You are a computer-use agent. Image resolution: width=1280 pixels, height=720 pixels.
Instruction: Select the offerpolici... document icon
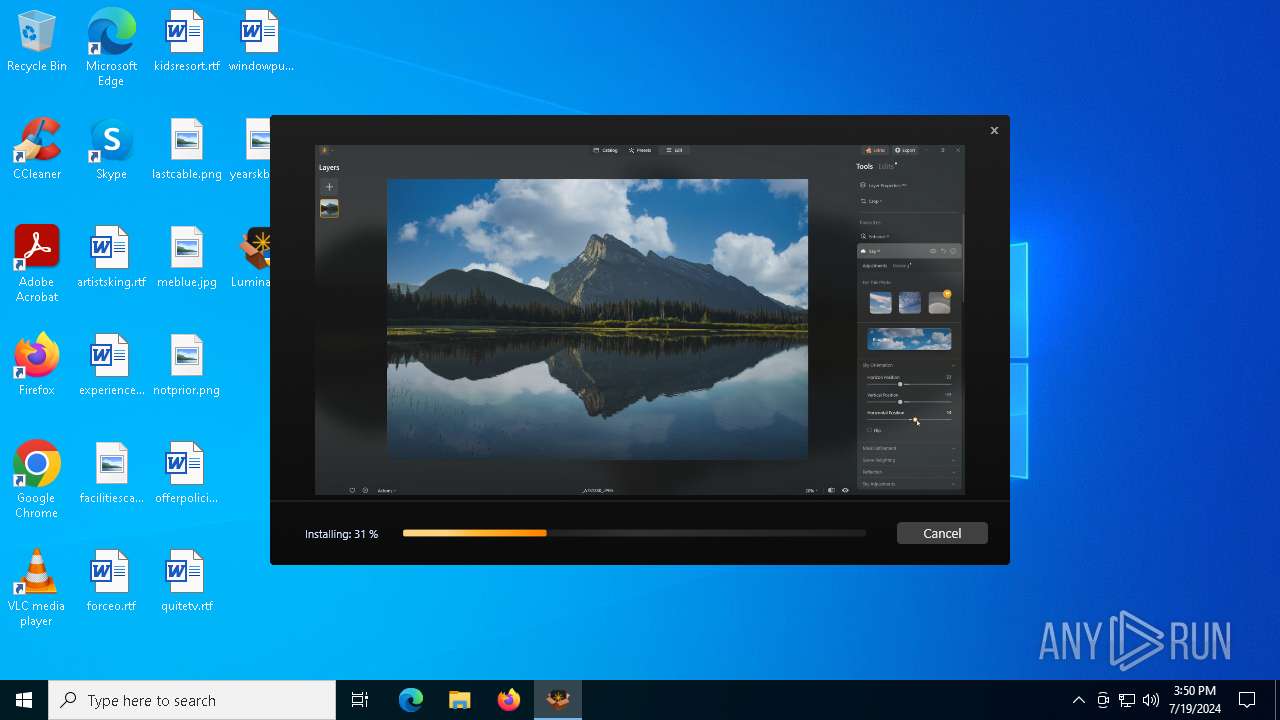[x=187, y=474]
